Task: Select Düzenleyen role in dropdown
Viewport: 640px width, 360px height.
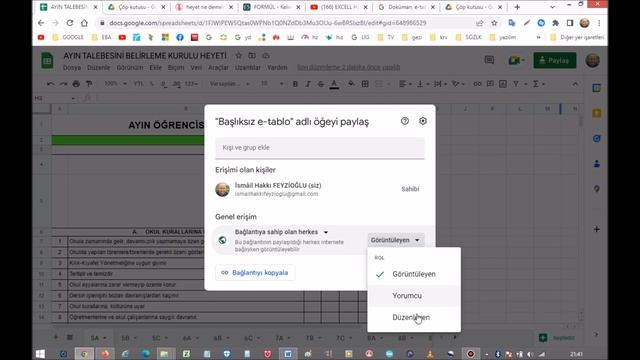Action: pos(414,317)
